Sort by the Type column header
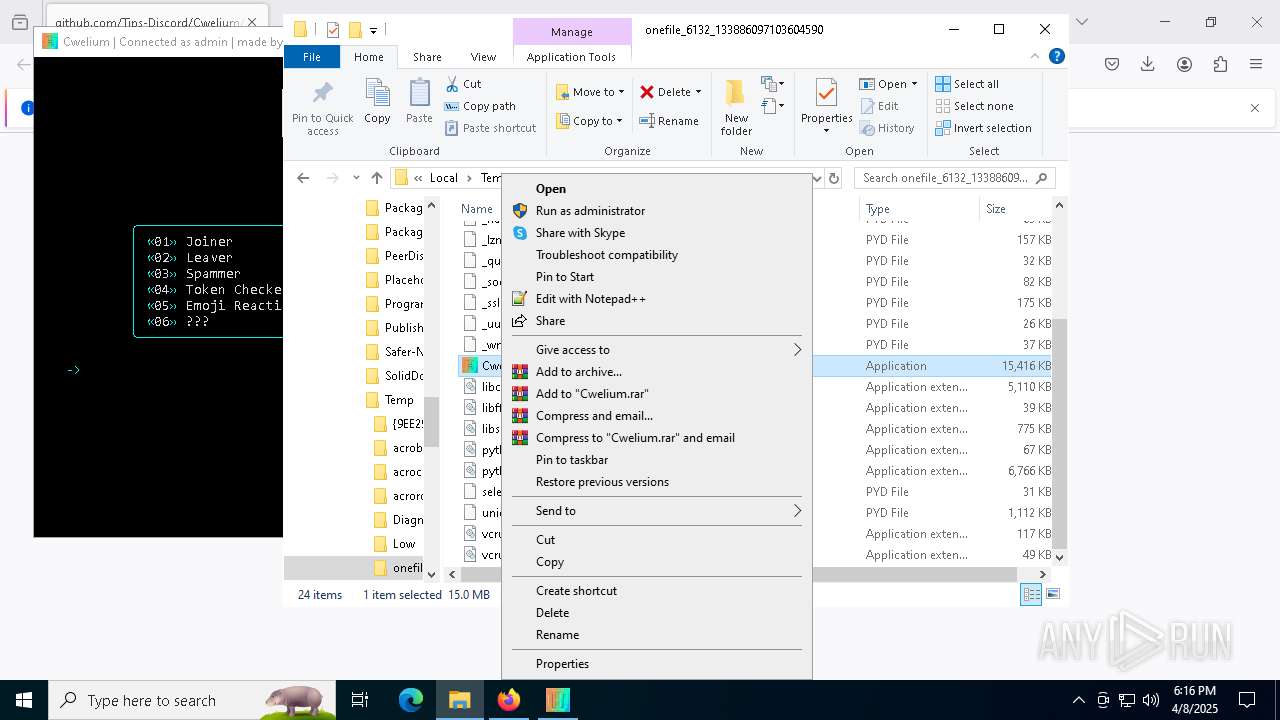This screenshot has height=720, width=1280. tap(918, 209)
